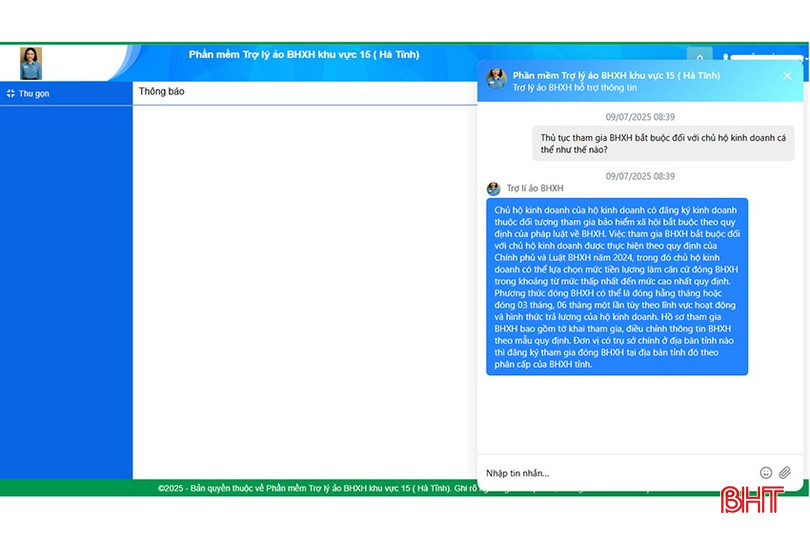Screen dimensions: 810x539
Task: Open the emoji picker in chat
Action: pos(766,472)
